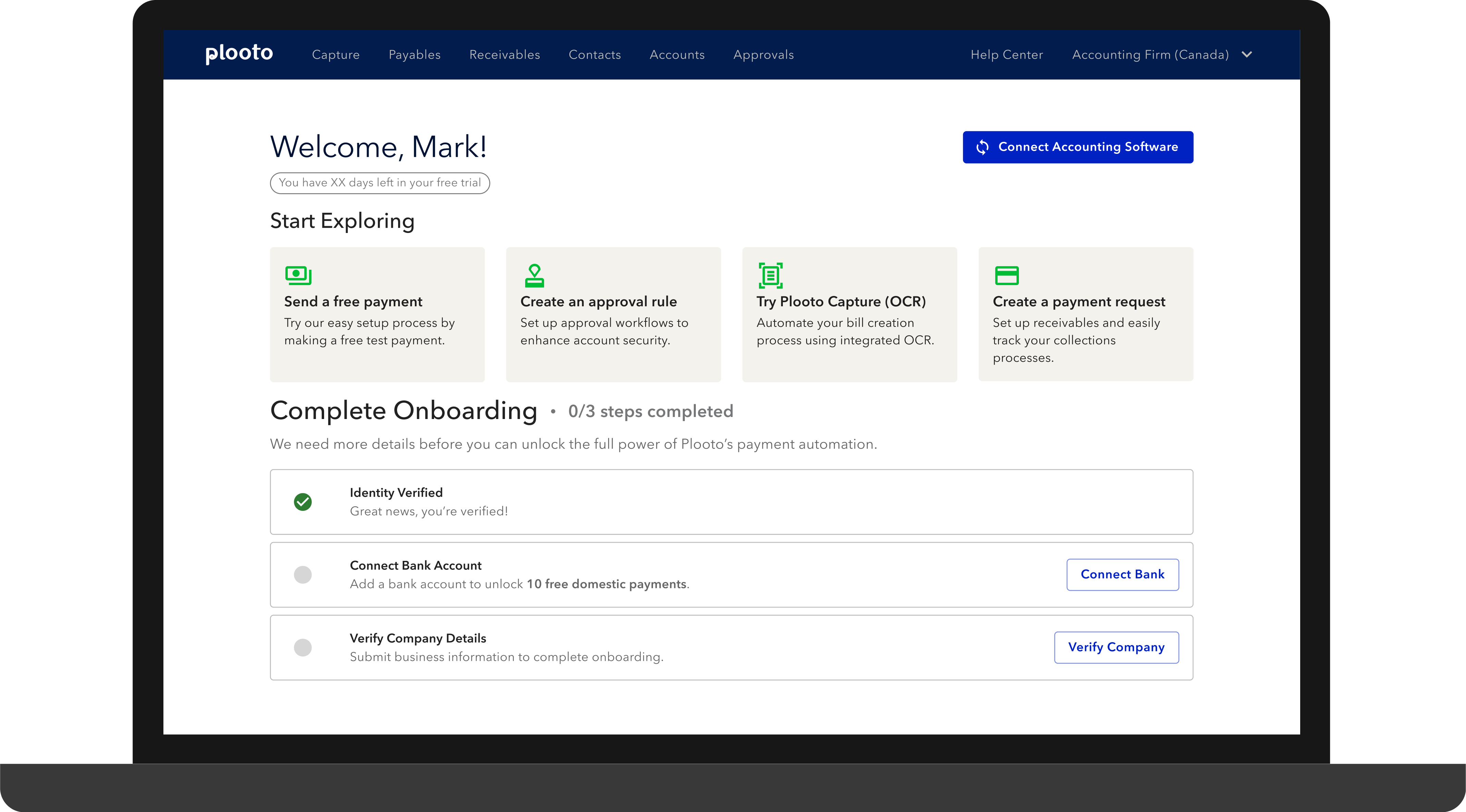Screen dimensions: 1466x812
Task: Navigate to Contacts
Action: coord(595,54)
